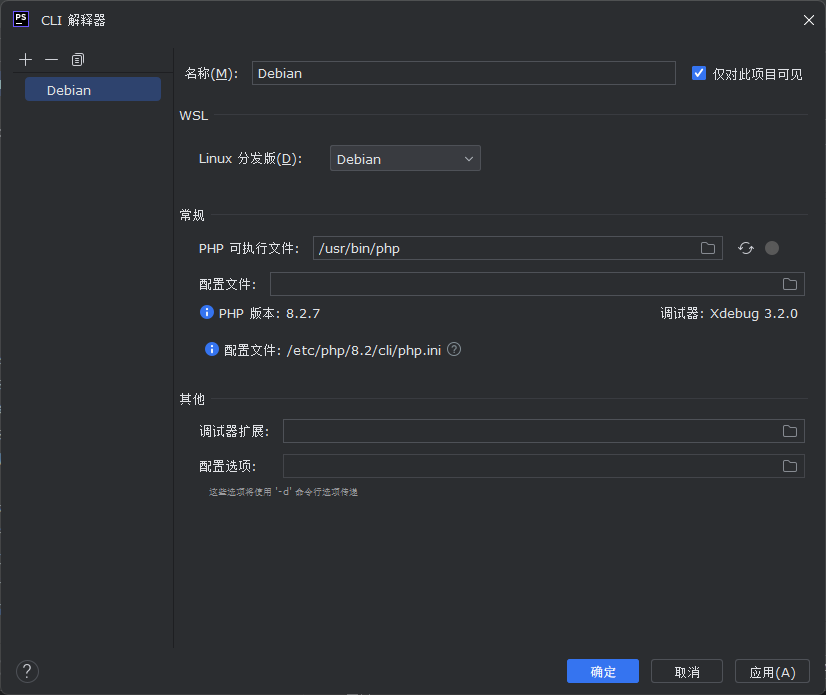Click the 名称(M) label
Screen dimensions: 826x695
click(211, 73)
